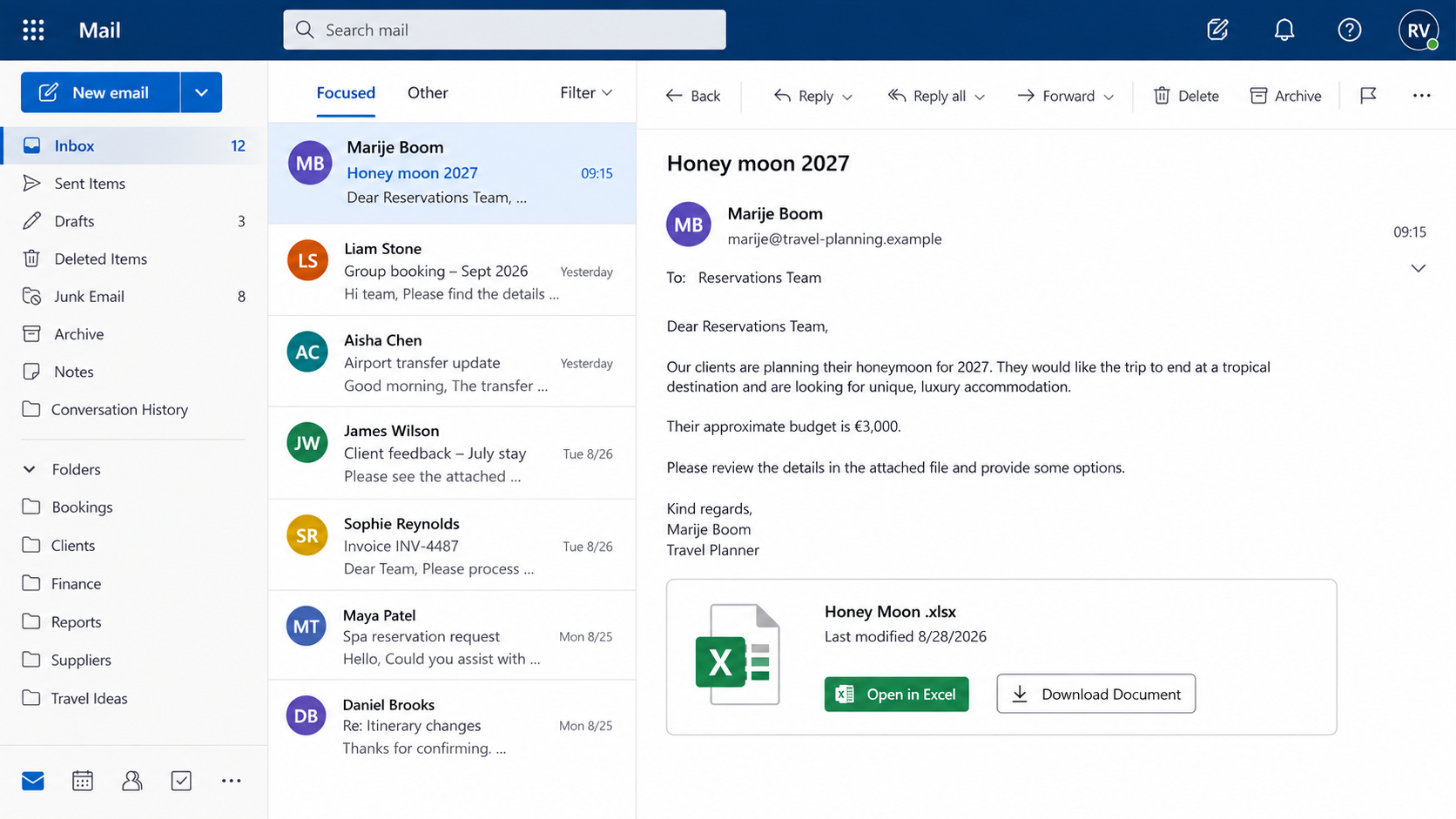
Task: Switch to Other tab
Action: (x=428, y=92)
